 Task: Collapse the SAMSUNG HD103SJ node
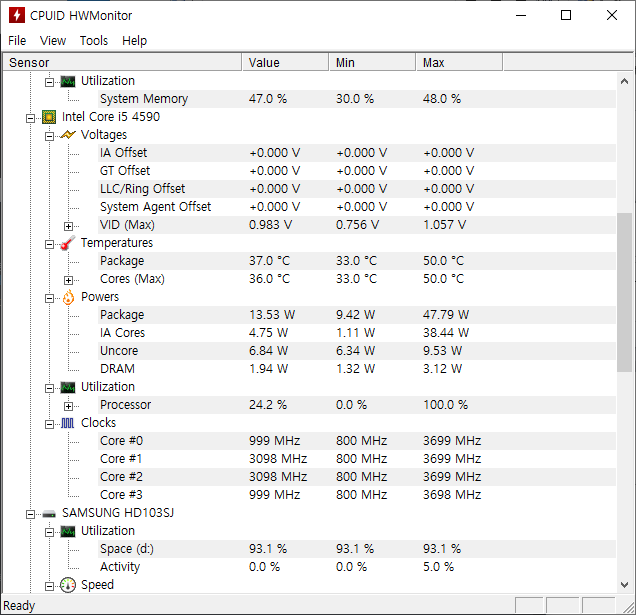(30, 514)
